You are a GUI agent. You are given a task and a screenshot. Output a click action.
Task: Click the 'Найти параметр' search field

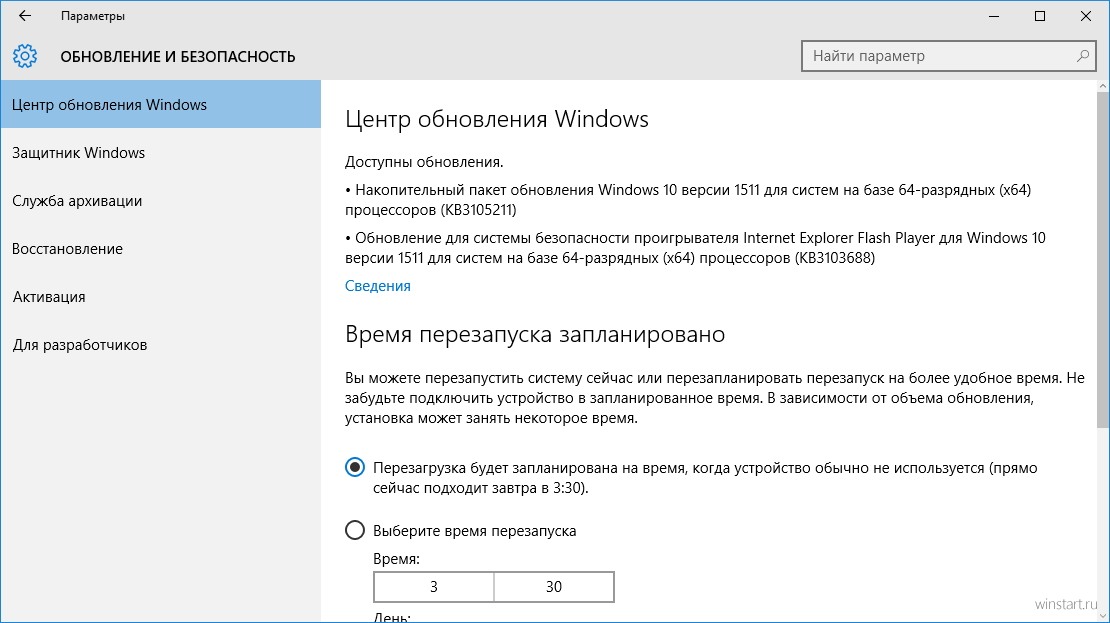(x=949, y=56)
